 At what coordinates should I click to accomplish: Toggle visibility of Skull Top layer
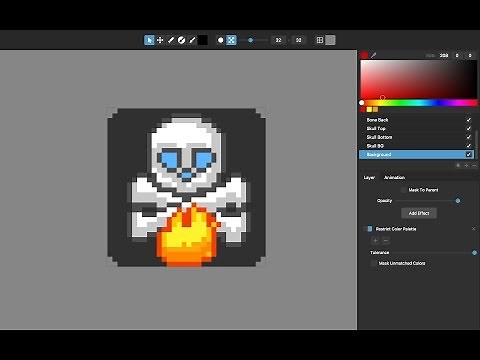pyautogui.click(x=469, y=128)
